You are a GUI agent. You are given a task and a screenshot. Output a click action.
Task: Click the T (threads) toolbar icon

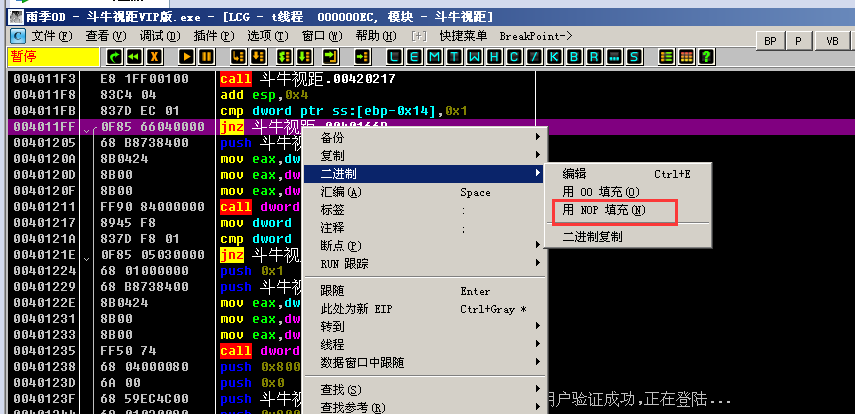455,57
